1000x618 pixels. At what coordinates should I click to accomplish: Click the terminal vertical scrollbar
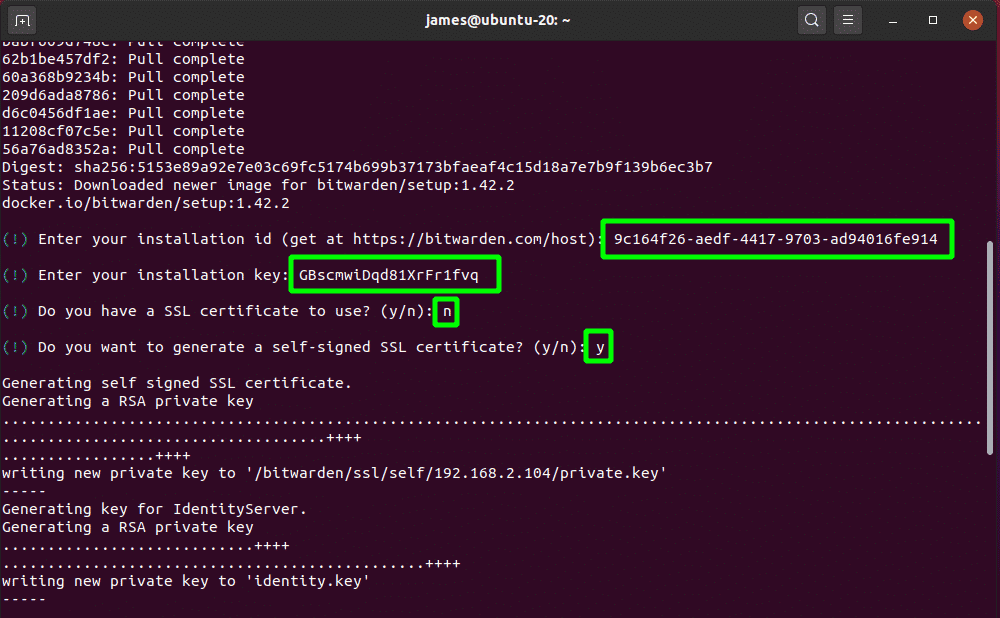tap(990, 348)
